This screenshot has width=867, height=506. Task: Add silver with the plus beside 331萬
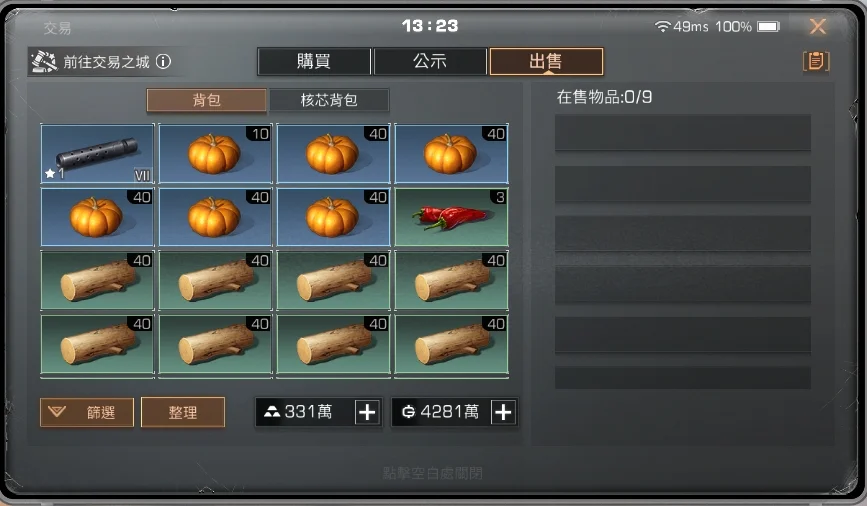coord(367,412)
